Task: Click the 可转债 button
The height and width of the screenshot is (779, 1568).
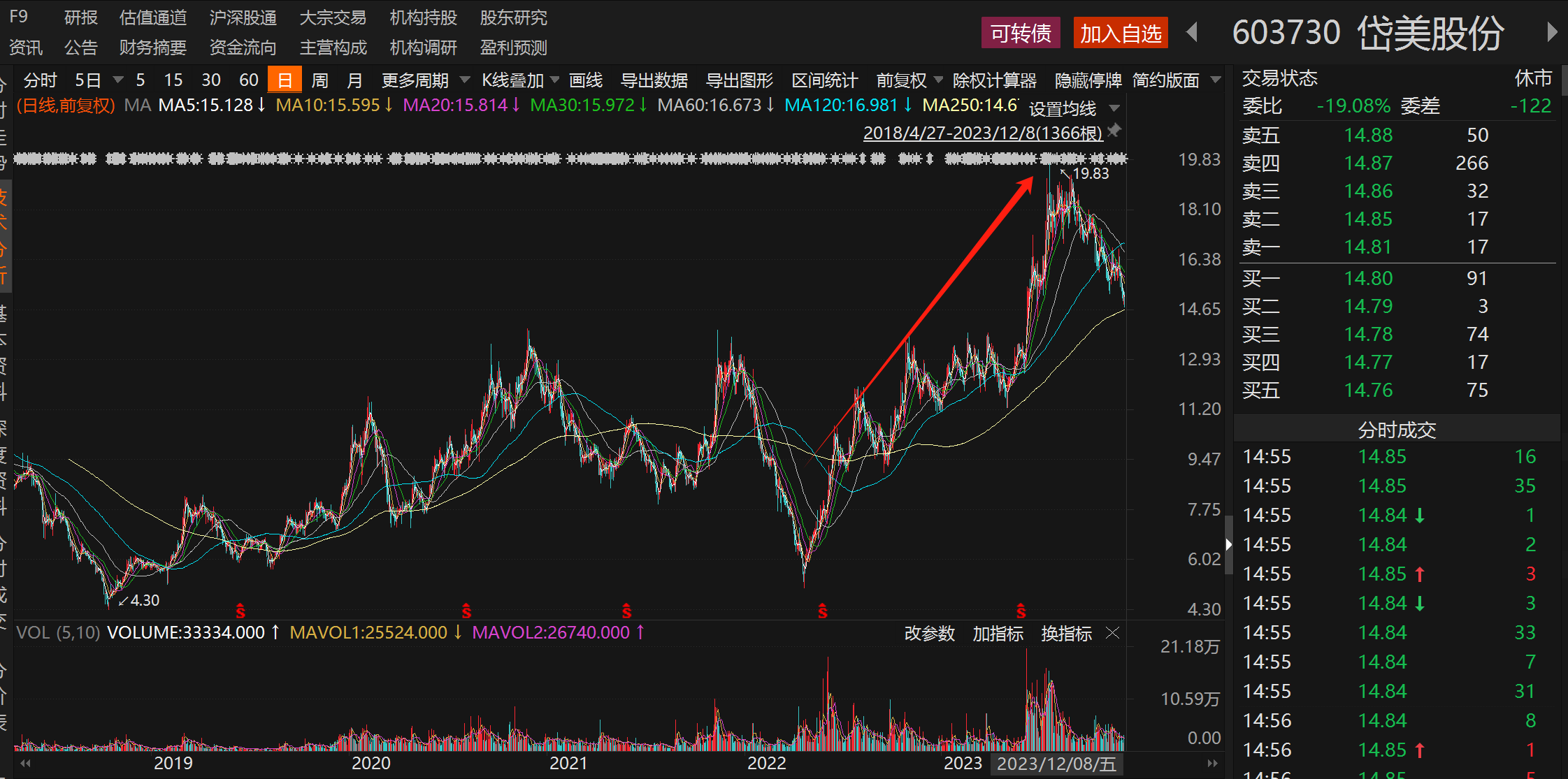Action: pos(1021,33)
